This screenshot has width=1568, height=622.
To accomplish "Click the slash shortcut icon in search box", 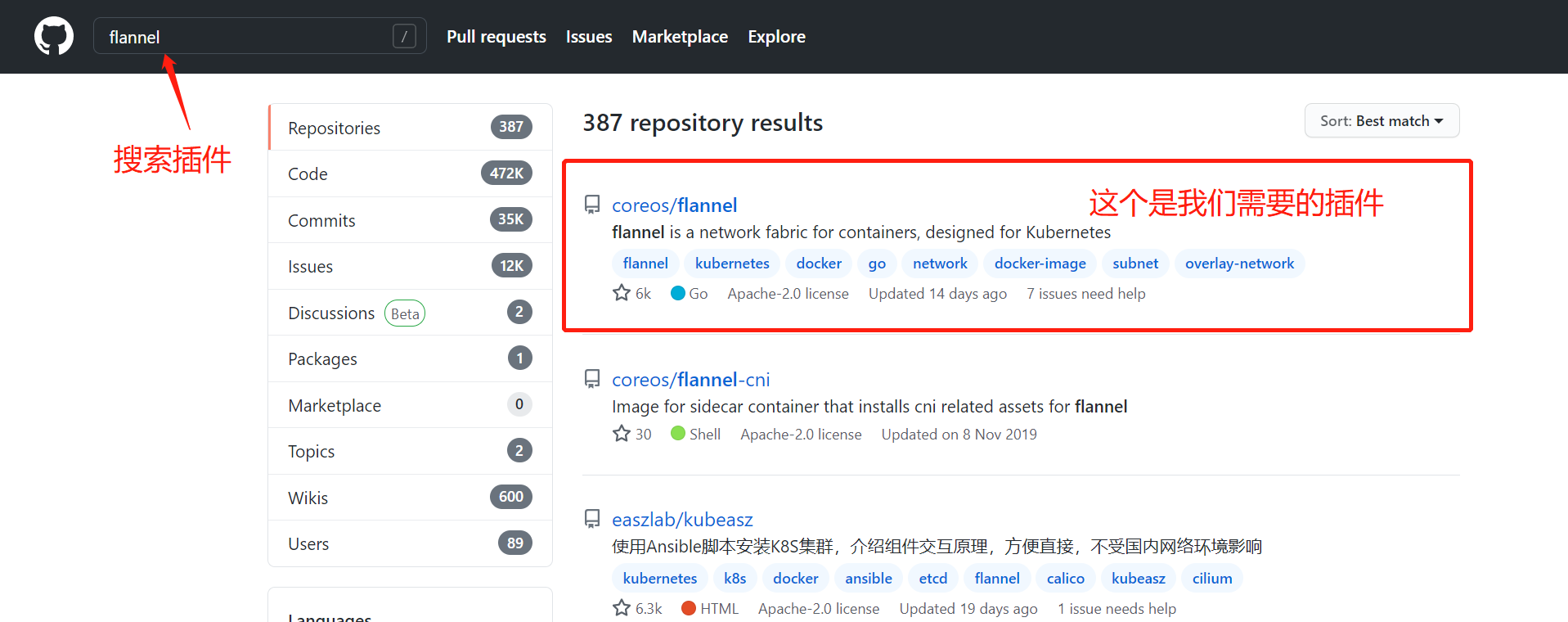I will 404,36.
